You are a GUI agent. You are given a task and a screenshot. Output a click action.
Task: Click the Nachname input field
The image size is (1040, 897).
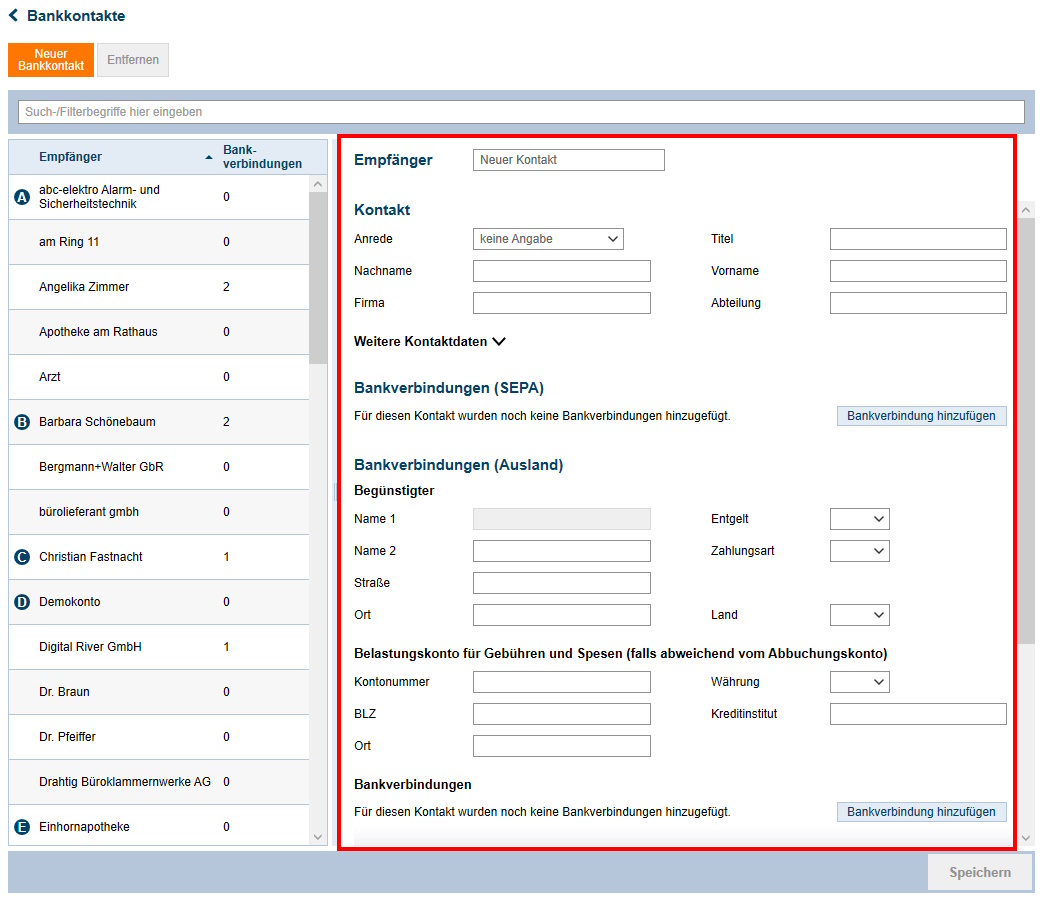[562, 271]
